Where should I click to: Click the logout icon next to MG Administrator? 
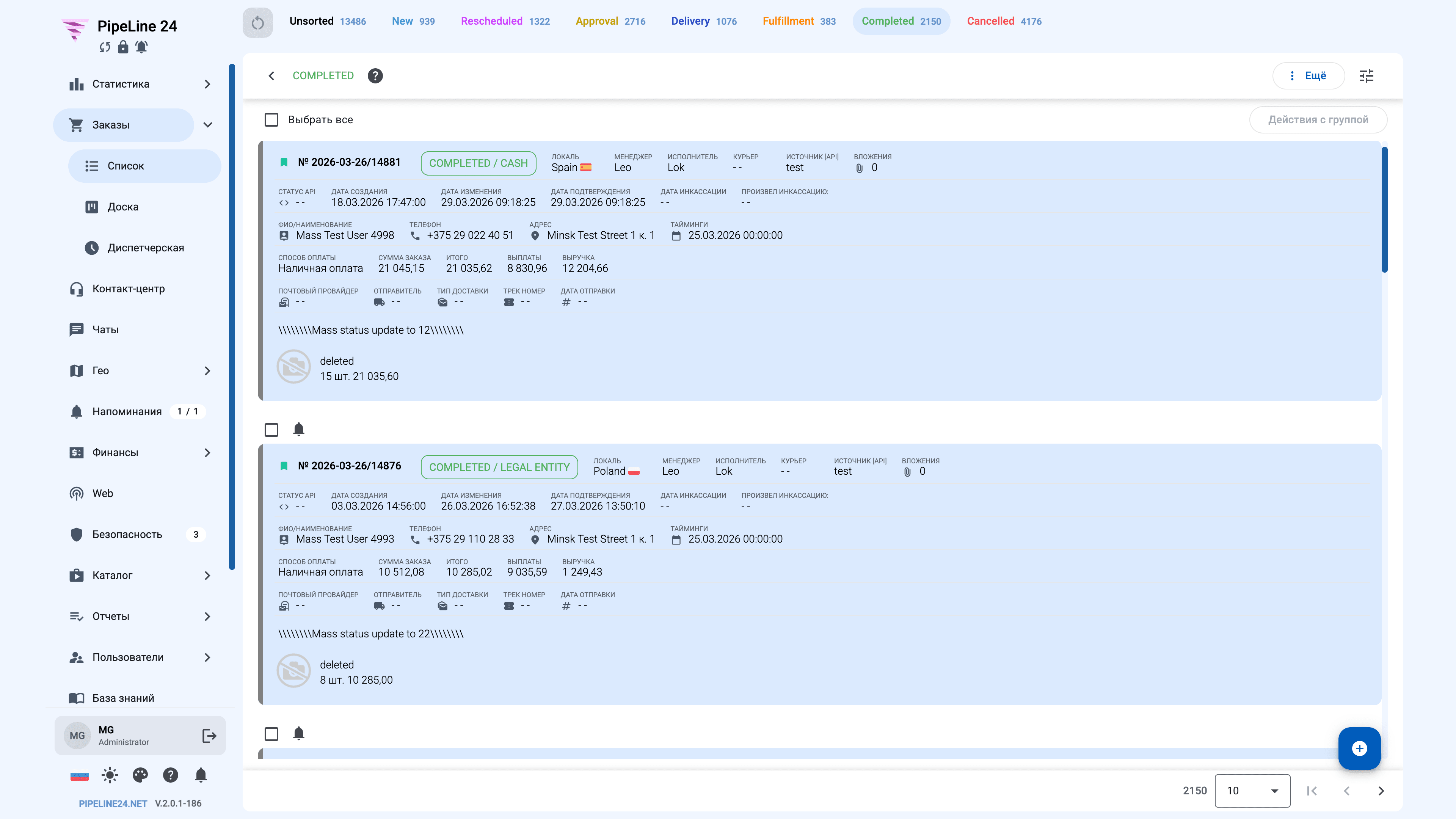(x=209, y=735)
